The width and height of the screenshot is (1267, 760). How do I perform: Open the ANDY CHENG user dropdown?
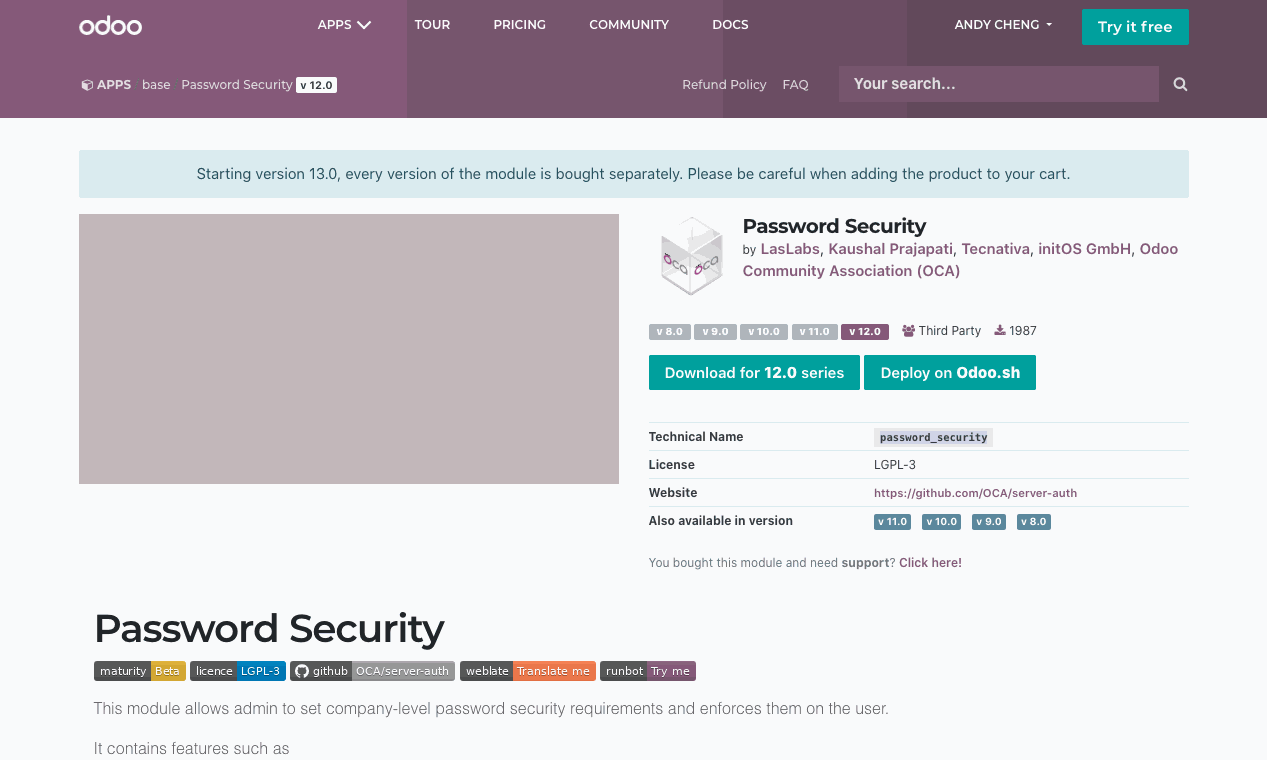(x=1003, y=25)
